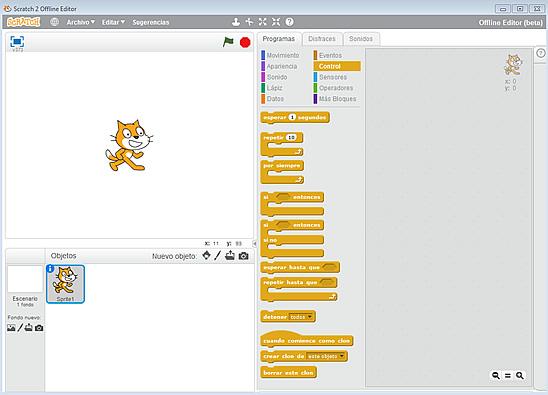Choose new sprite from library icon
Viewport: 548px width, 395px height.
(x=207, y=256)
